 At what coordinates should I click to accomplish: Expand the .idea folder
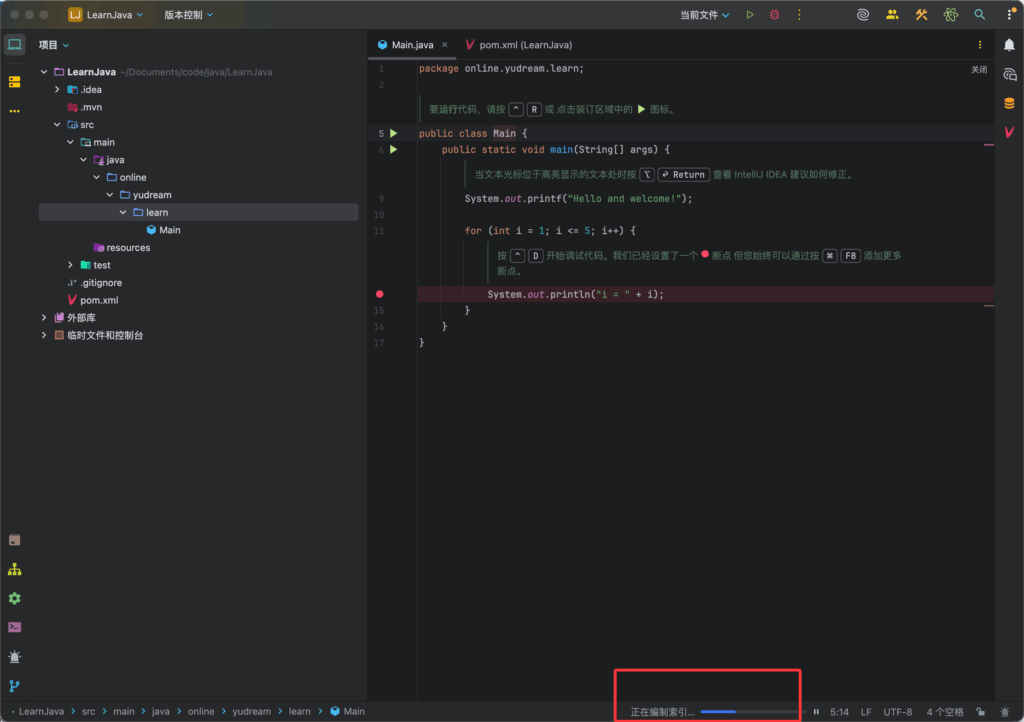(57, 90)
